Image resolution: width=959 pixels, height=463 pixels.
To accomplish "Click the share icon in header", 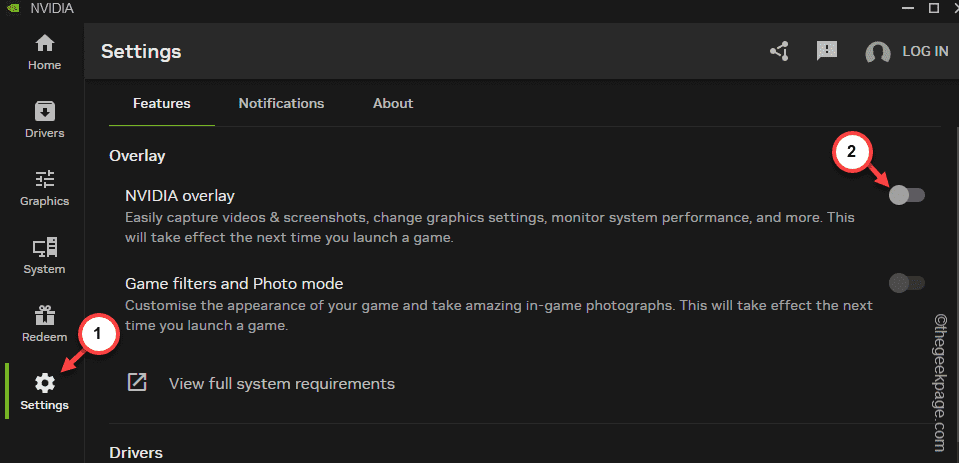I will tap(779, 51).
